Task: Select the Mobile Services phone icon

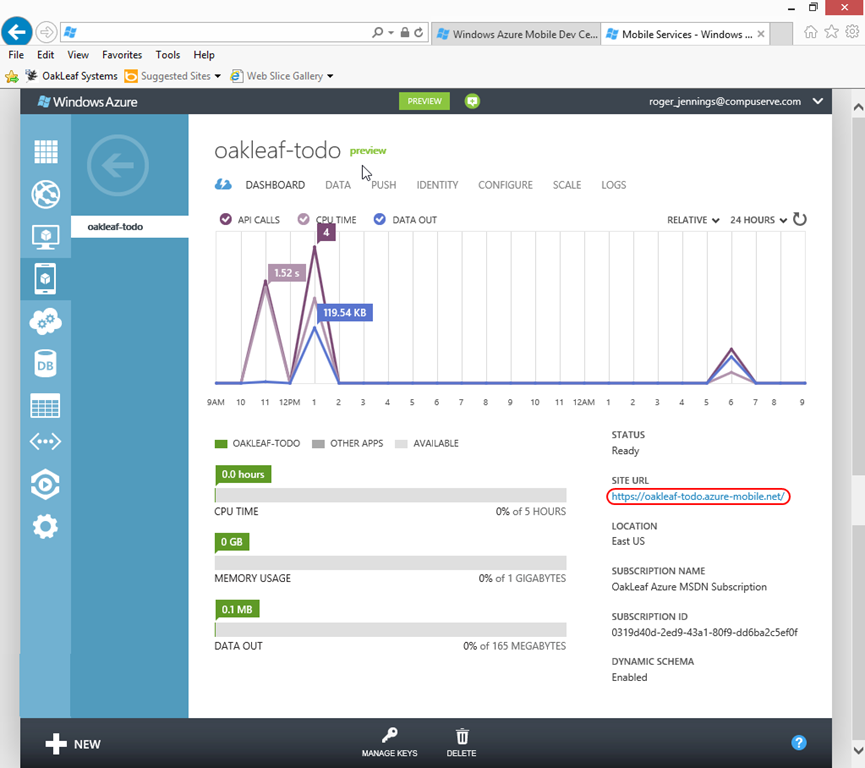Action: coord(45,279)
